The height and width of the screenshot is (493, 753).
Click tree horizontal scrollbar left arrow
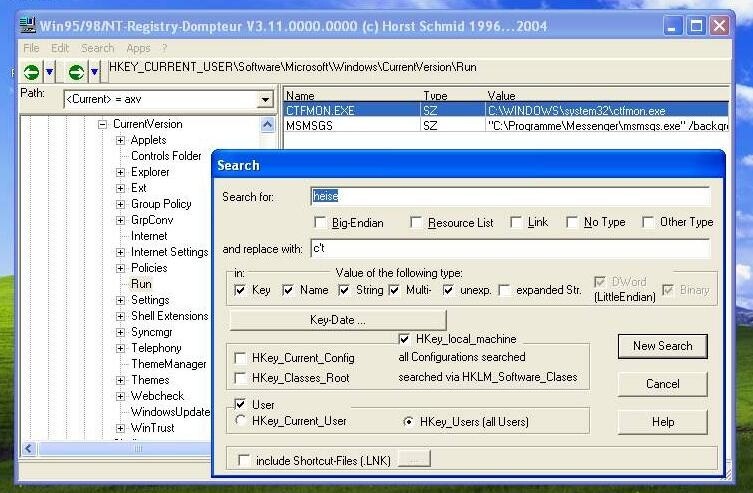(29, 449)
